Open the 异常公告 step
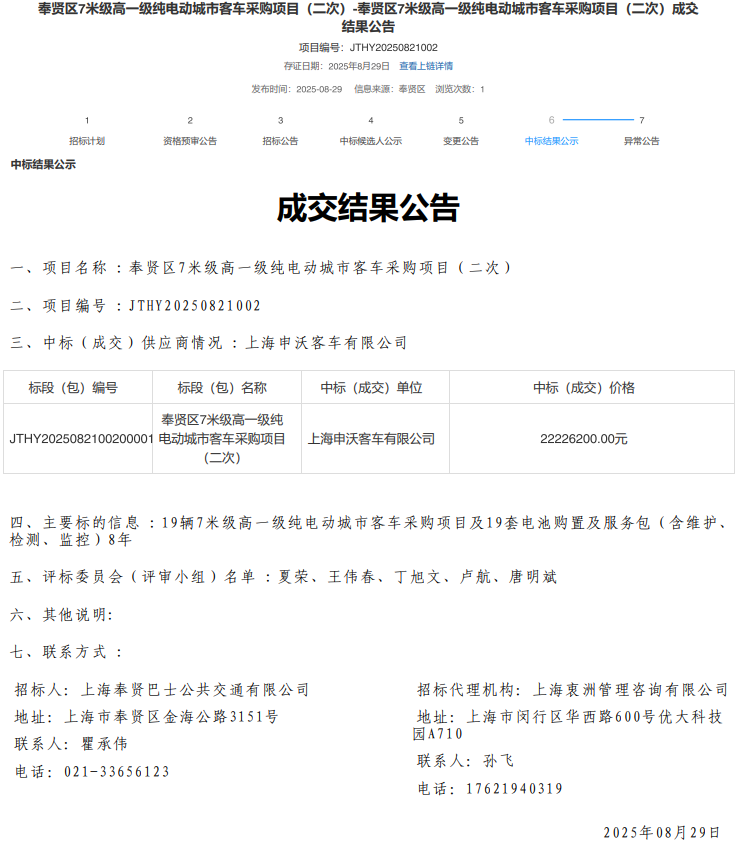This screenshot has width=739, height=848. (642, 141)
